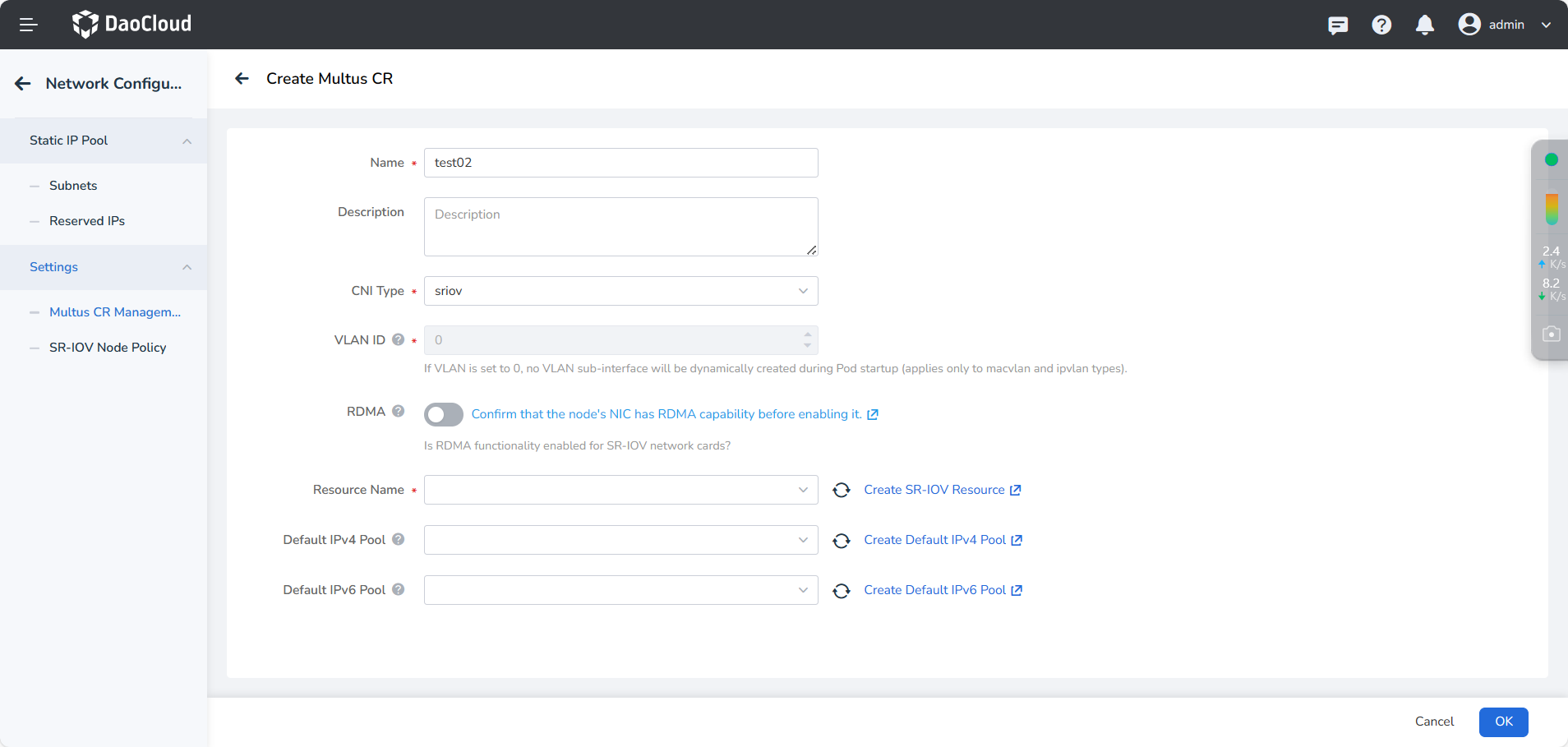Click the hamburger menu icon in header

pos(29,25)
